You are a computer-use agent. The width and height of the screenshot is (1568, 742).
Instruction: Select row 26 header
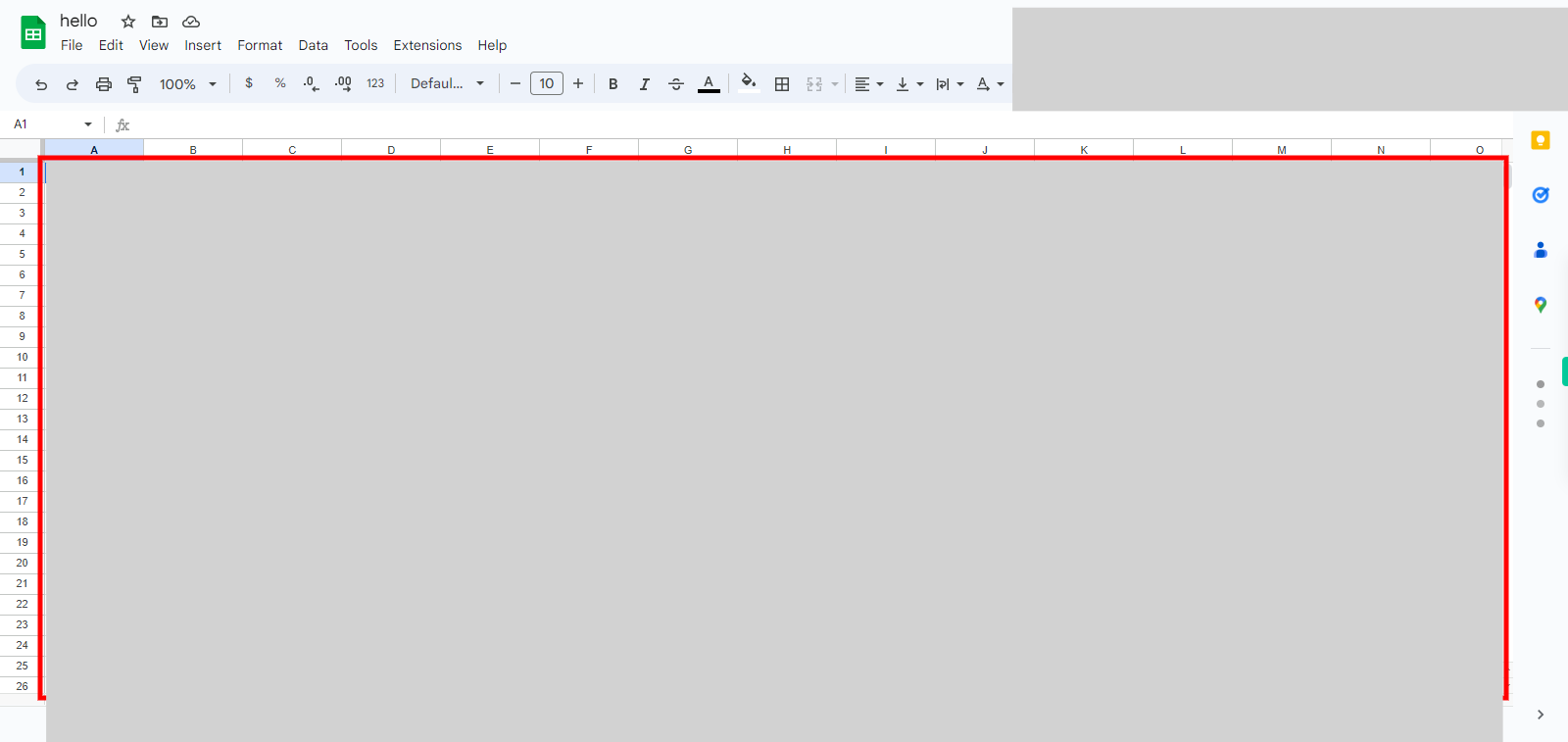point(22,686)
